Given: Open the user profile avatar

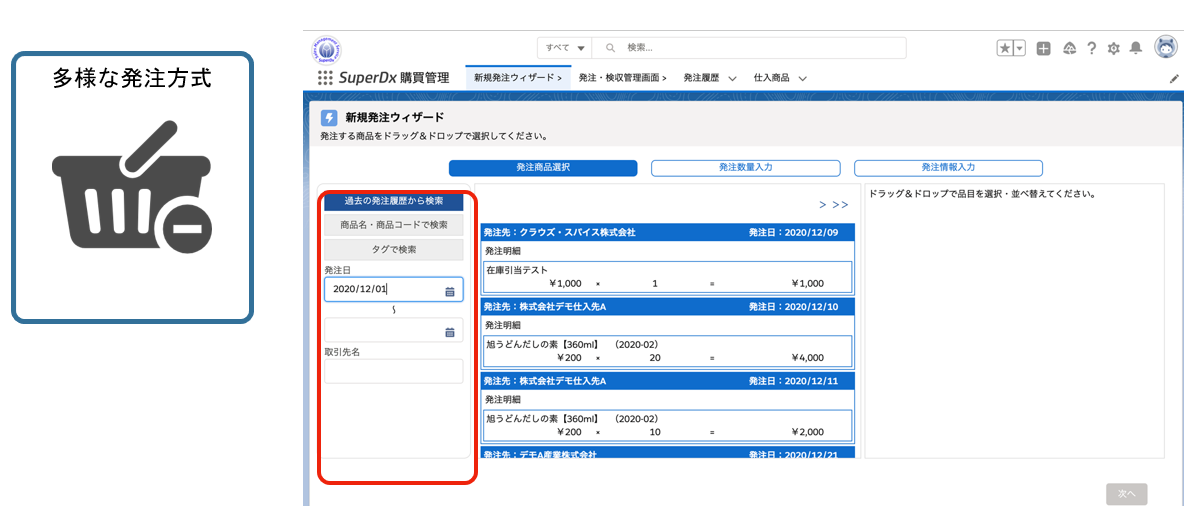Looking at the screenshot, I should (x=1166, y=47).
